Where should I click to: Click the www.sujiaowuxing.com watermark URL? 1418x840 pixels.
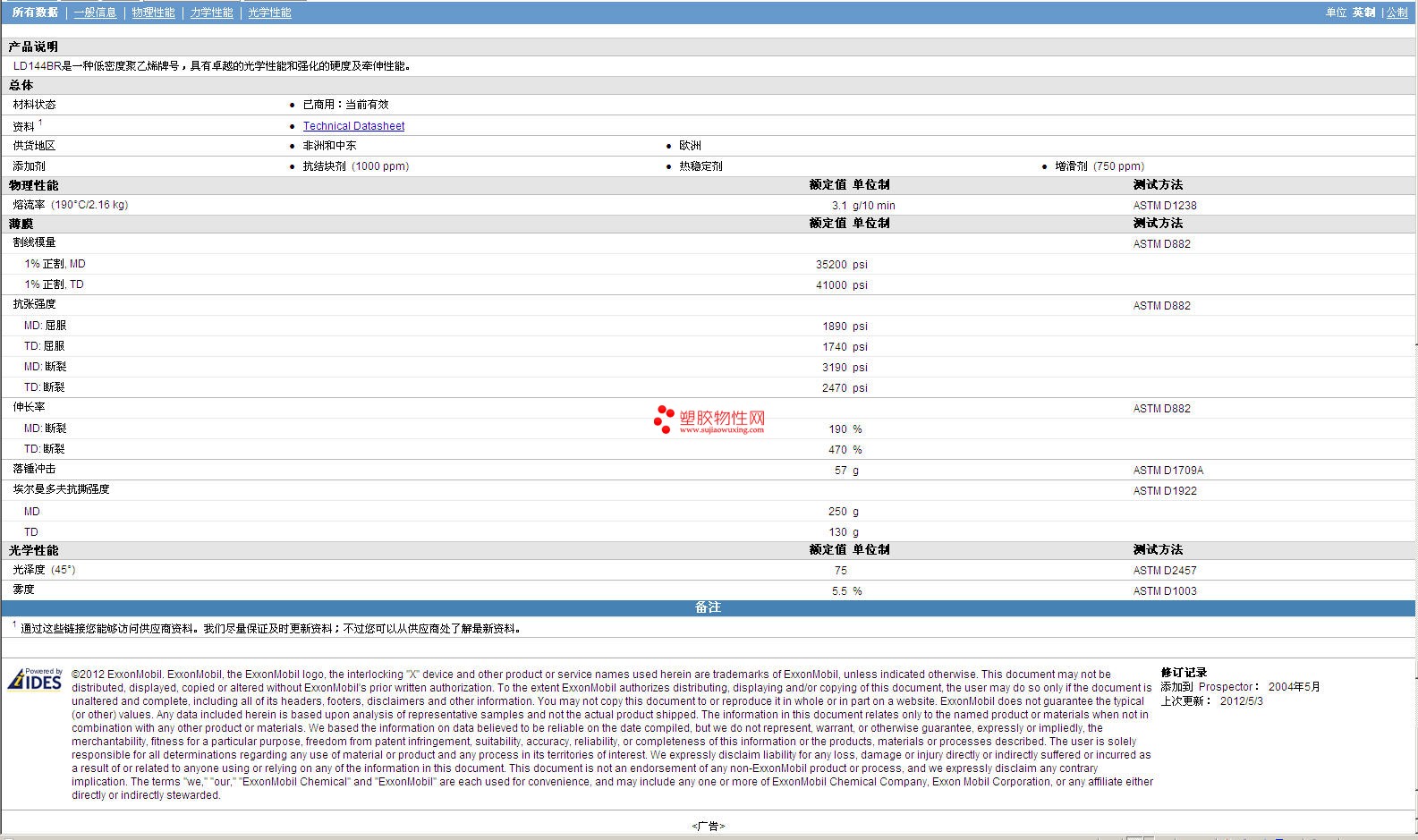(x=721, y=430)
